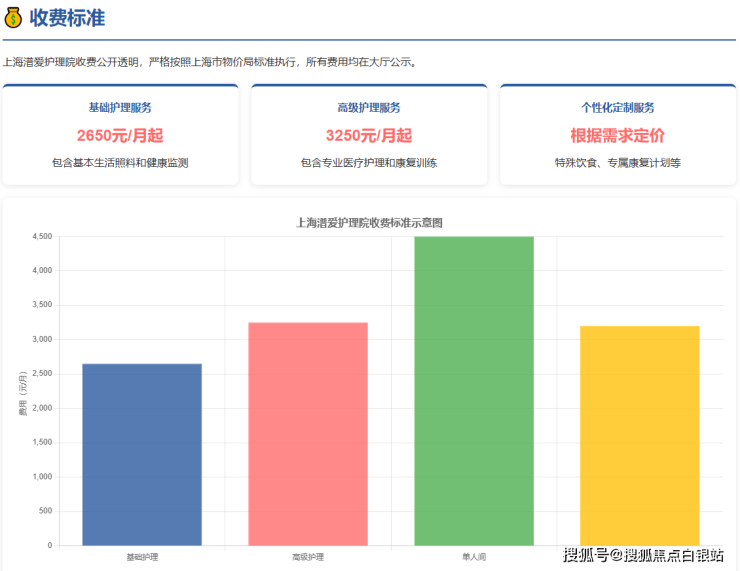Click the pink 高级护理 bar in chart

(308, 433)
